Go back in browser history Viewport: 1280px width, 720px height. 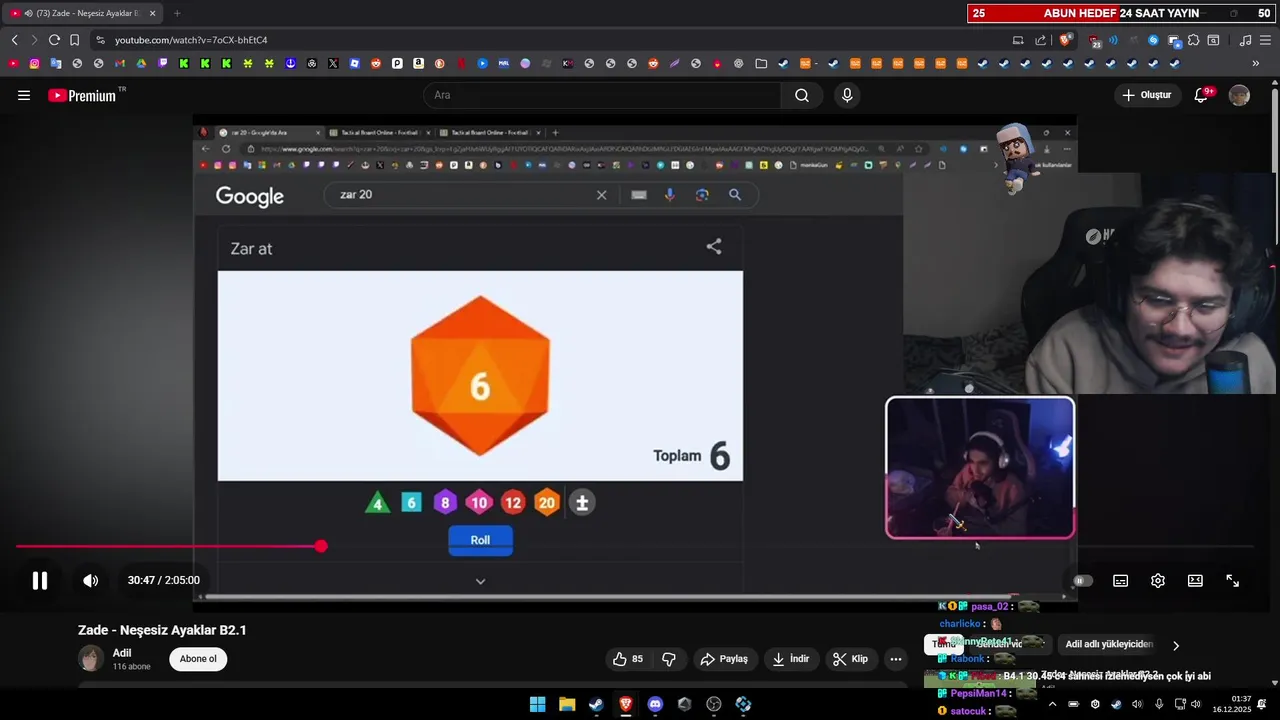14,40
